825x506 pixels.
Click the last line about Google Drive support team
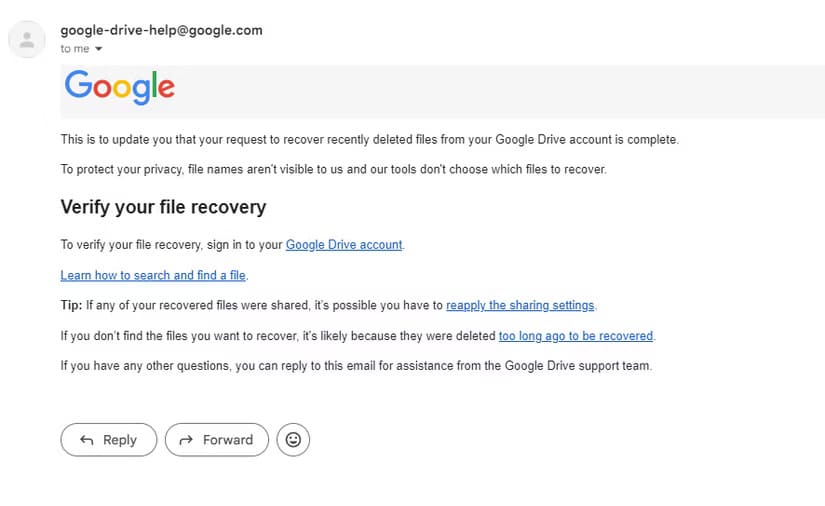click(356, 366)
